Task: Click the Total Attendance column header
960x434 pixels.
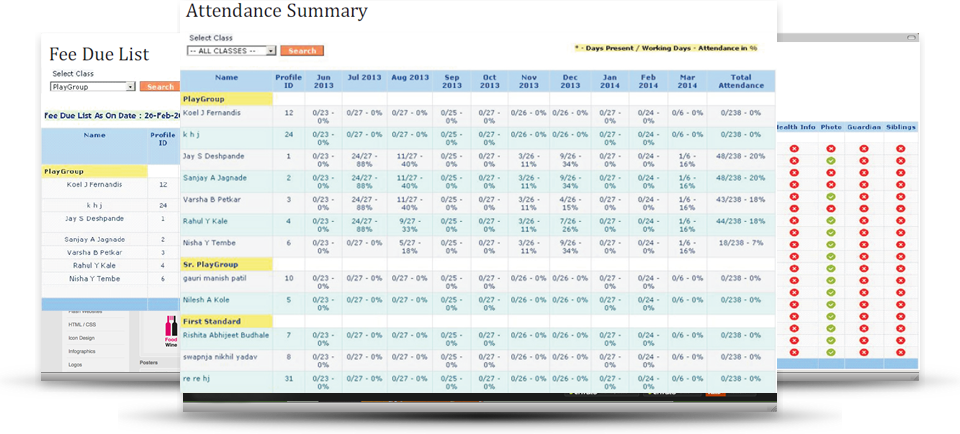Action: click(741, 81)
